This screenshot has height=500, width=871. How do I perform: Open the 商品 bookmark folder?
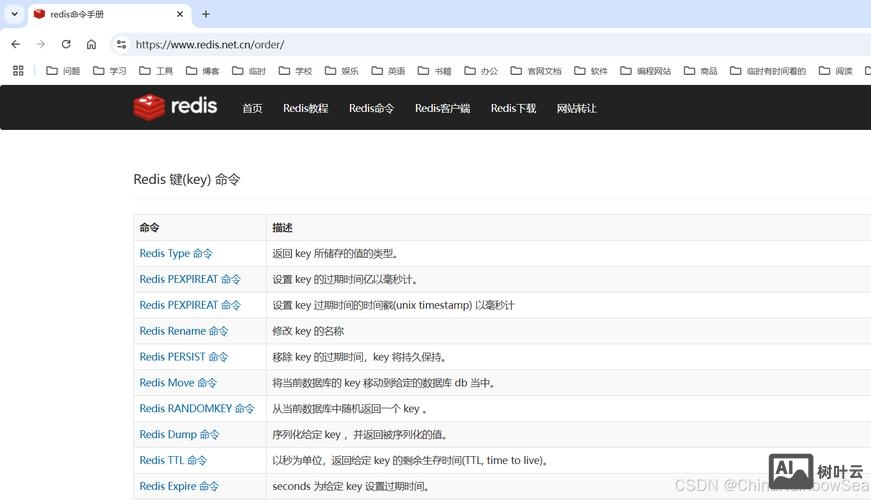click(700, 71)
